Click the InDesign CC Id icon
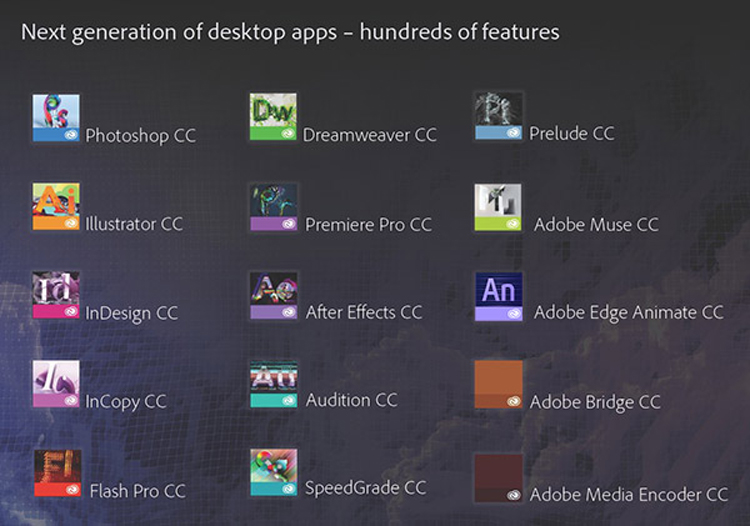Screen dimensions: 750x526 coord(56,295)
